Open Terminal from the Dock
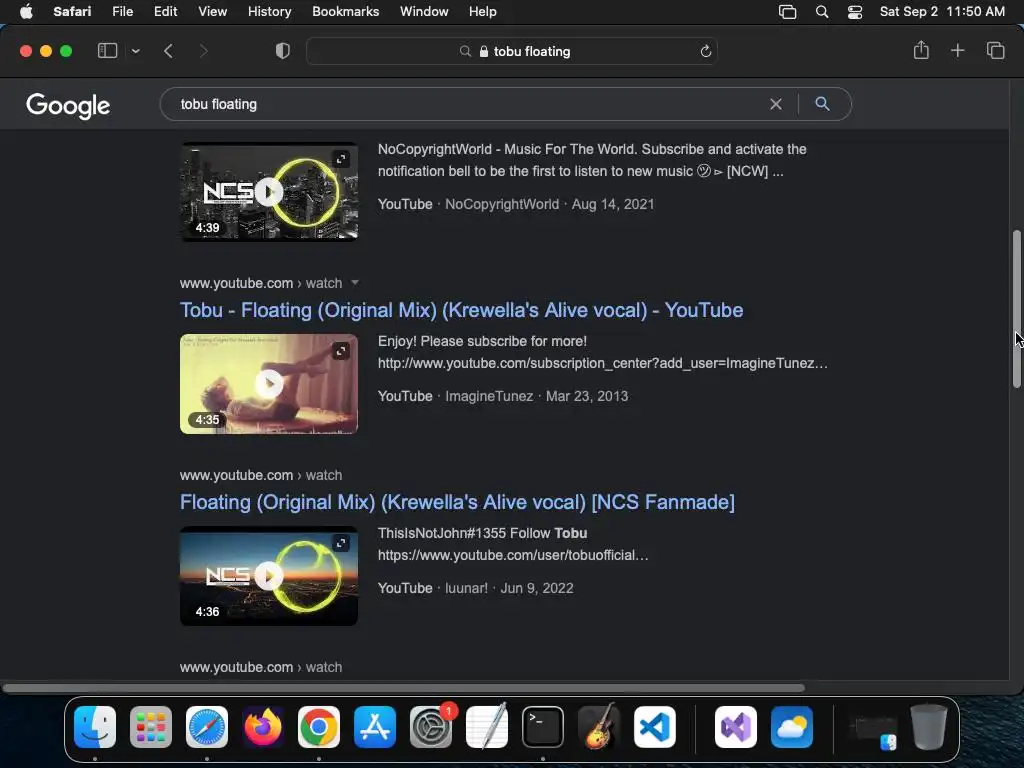Image resolution: width=1024 pixels, height=768 pixels. point(543,727)
